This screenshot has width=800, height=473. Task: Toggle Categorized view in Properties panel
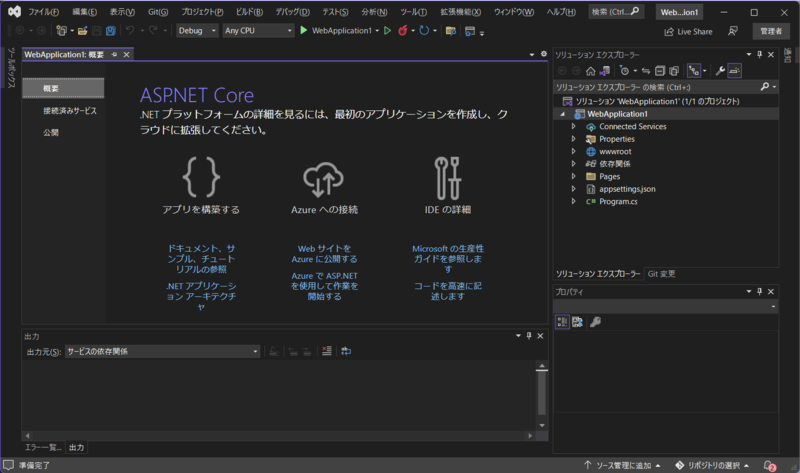coord(562,322)
